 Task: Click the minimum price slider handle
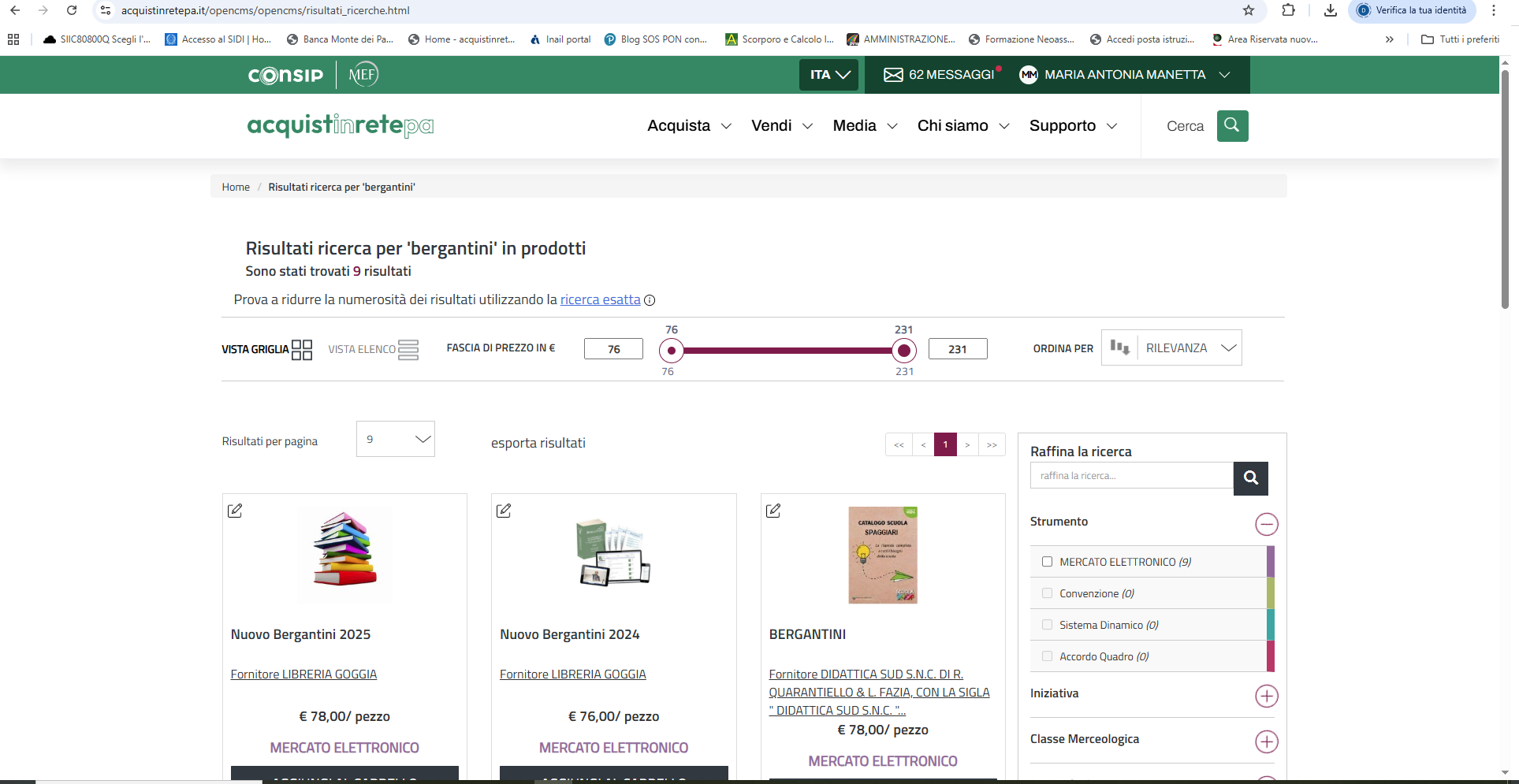(x=672, y=351)
